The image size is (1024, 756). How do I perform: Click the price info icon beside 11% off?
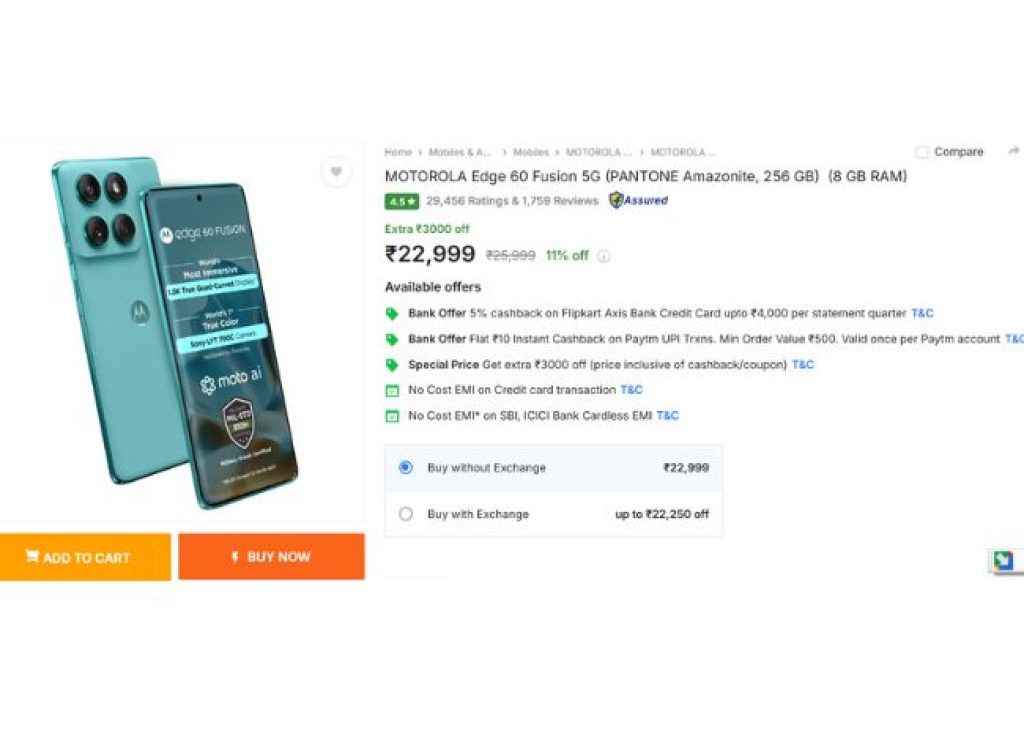pyautogui.click(x=603, y=256)
